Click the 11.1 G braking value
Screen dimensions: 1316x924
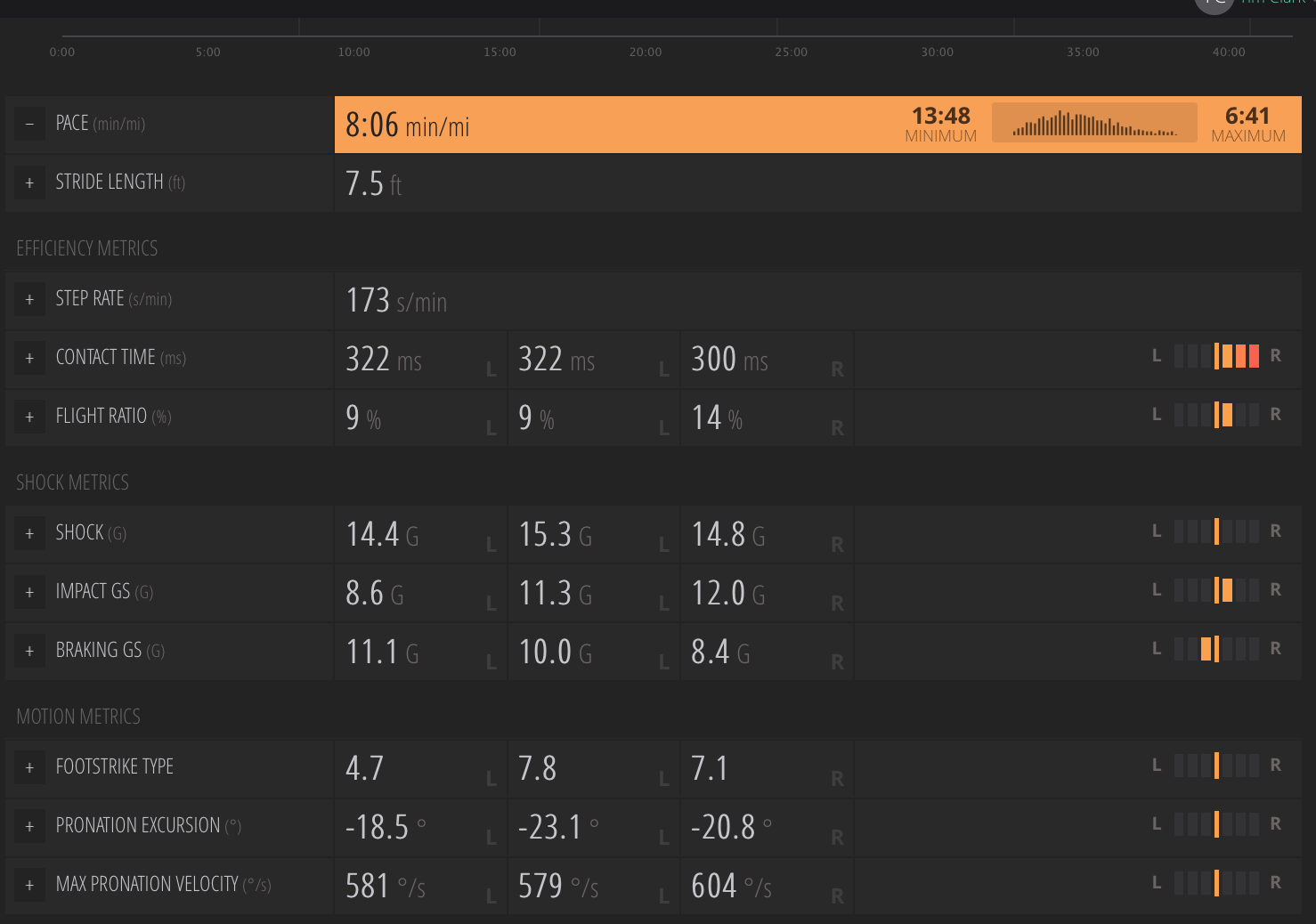pos(383,652)
